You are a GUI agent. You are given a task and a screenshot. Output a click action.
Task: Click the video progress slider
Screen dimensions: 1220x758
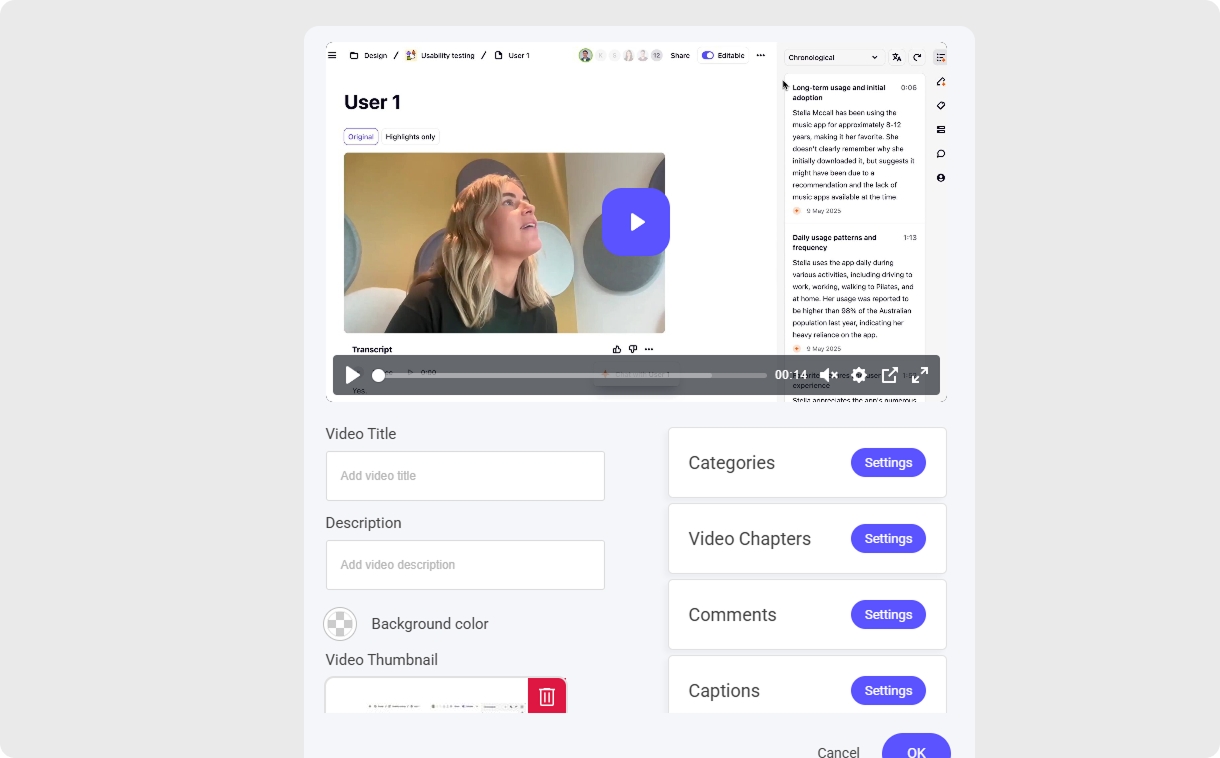point(570,376)
